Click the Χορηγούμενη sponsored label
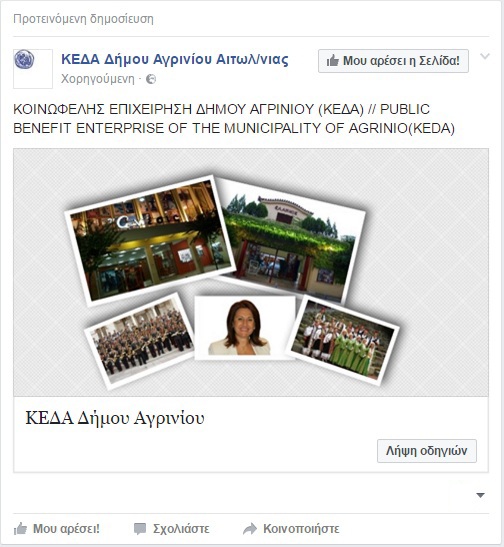 [98, 79]
